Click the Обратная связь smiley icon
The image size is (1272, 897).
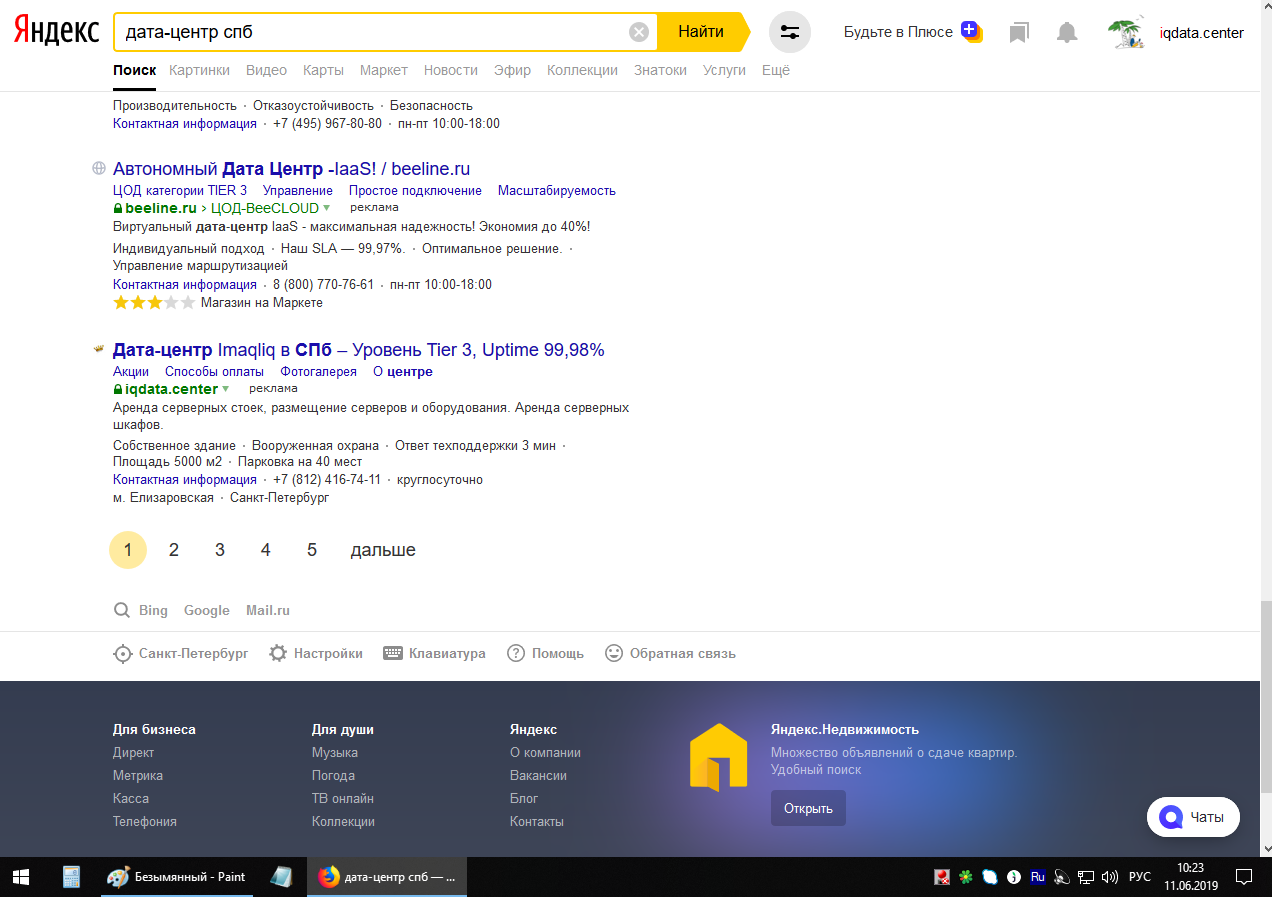pos(614,653)
